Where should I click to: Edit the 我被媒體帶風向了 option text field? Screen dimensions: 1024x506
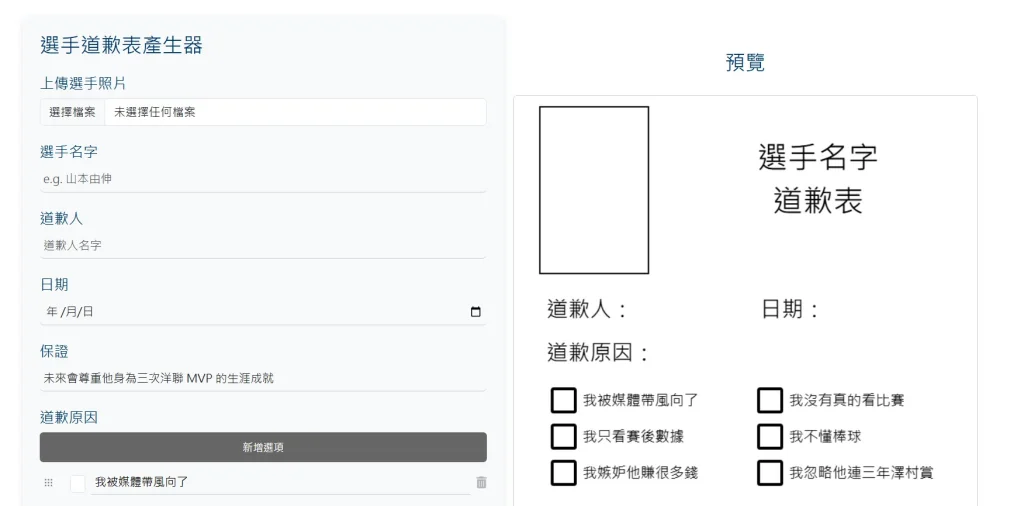[x=280, y=482]
